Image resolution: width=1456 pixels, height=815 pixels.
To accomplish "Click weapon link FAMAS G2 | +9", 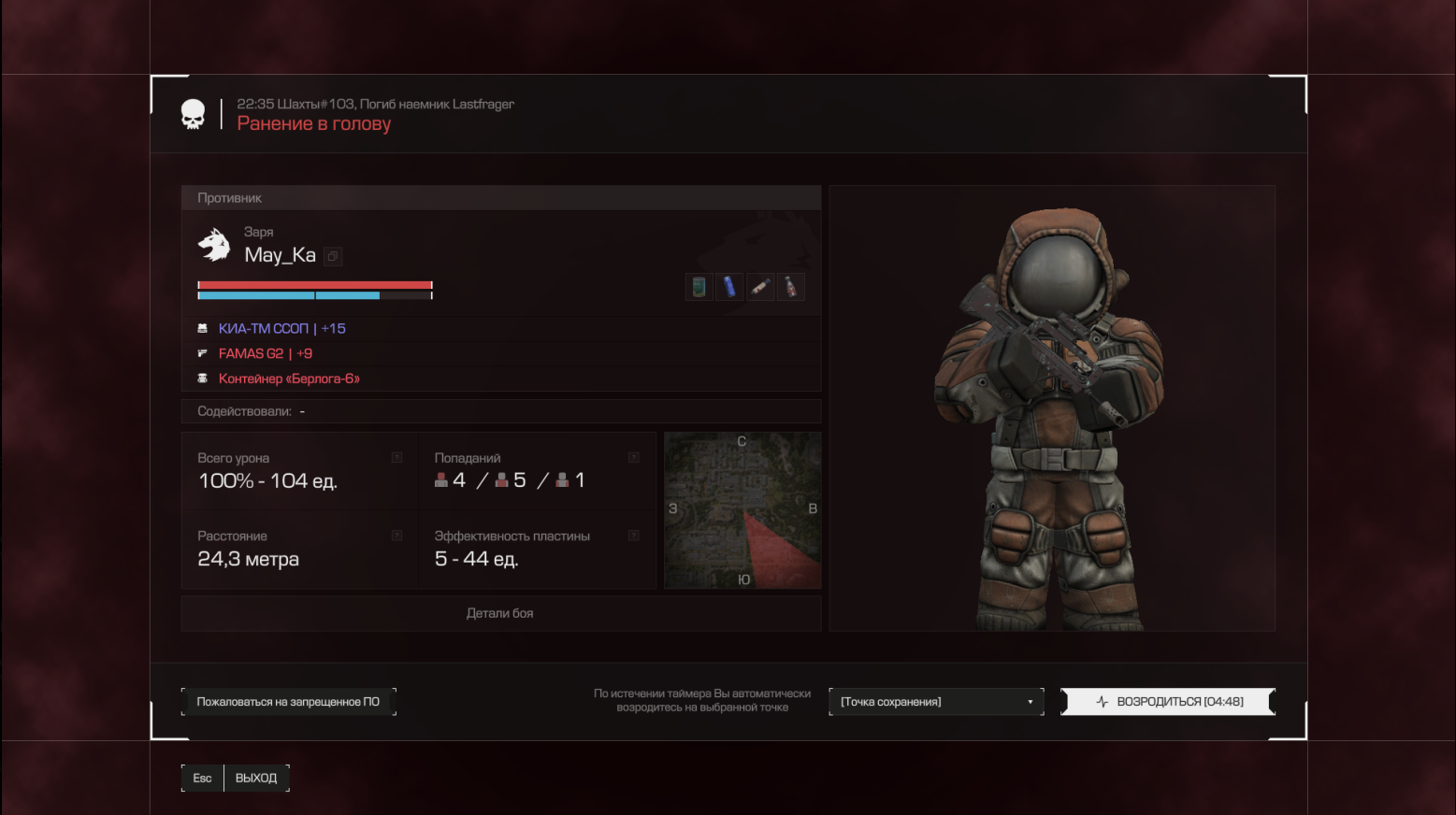I will [x=266, y=353].
